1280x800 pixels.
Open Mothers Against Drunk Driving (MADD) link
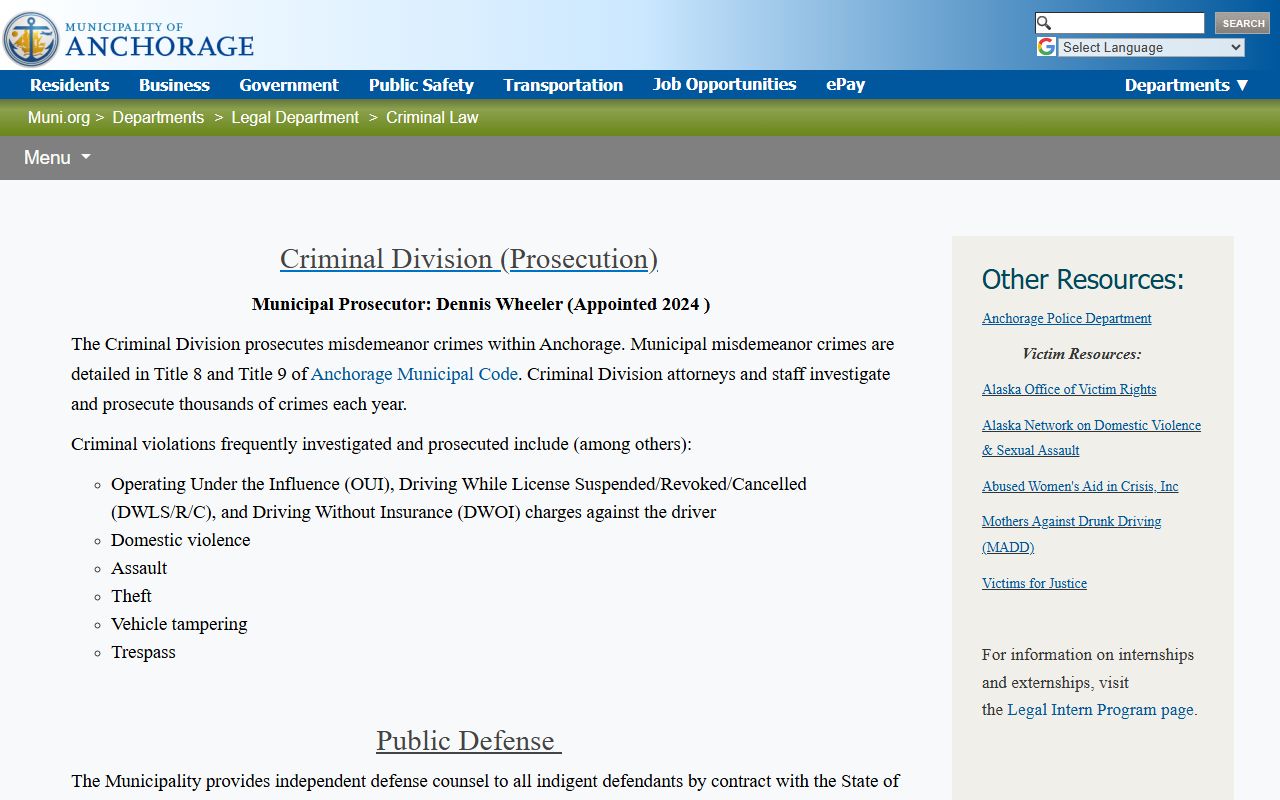coord(1072,534)
